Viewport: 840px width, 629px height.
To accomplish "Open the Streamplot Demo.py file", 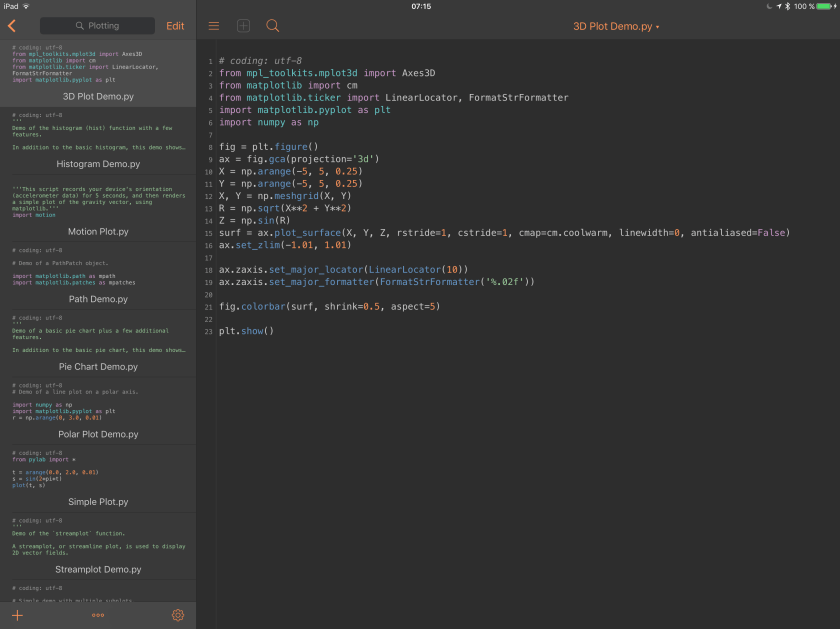I will coord(98,569).
